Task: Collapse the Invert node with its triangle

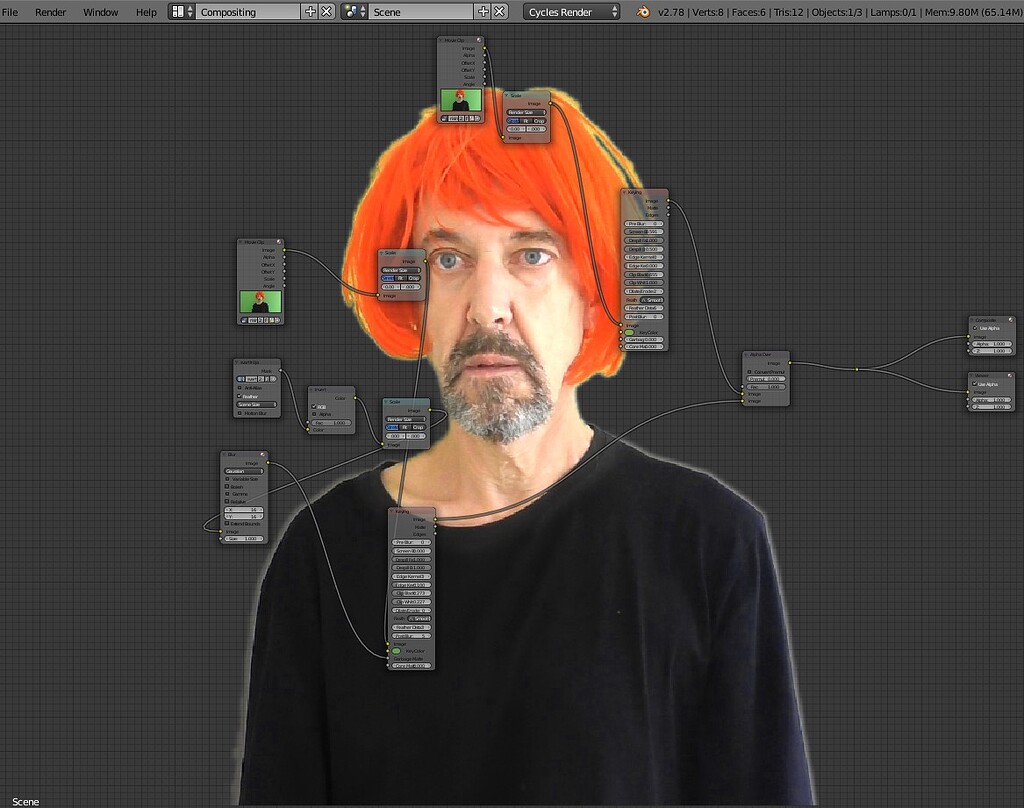Action: point(312,389)
